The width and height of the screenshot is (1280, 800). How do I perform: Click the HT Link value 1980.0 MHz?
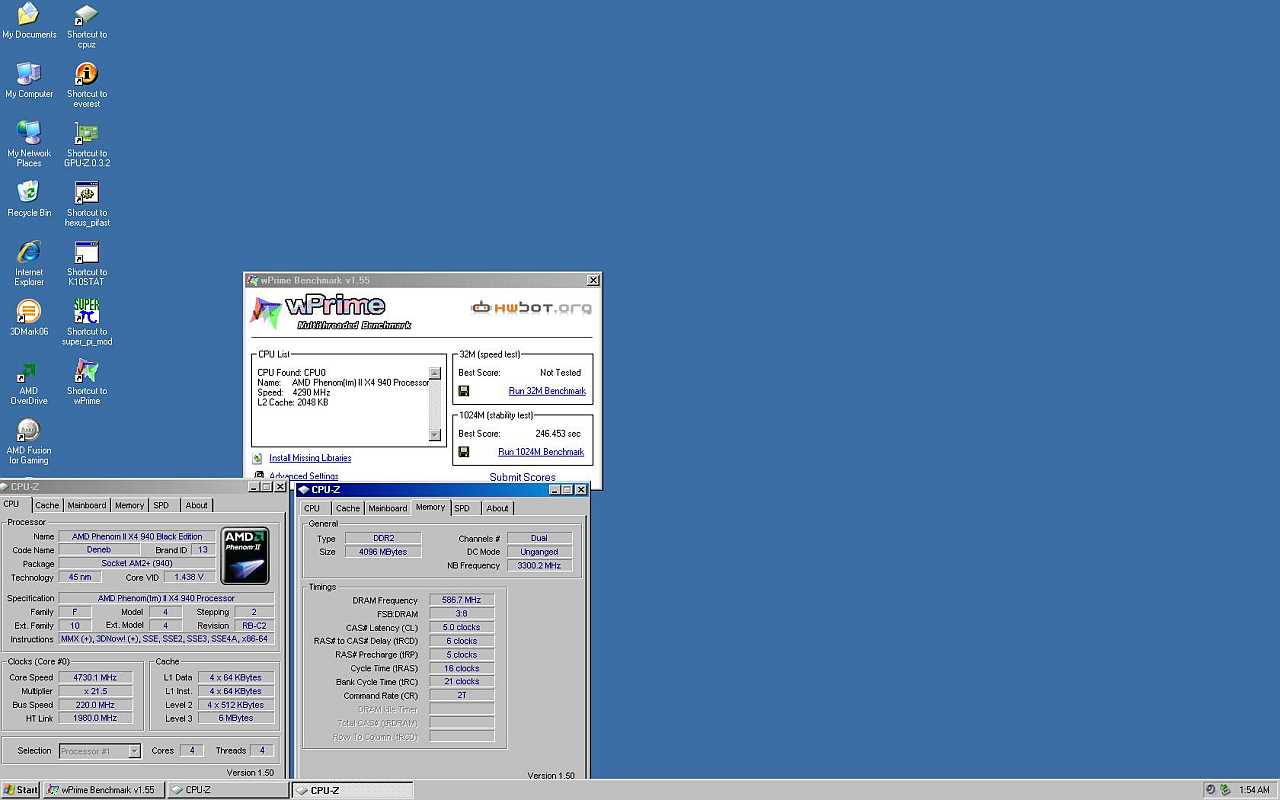95,718
